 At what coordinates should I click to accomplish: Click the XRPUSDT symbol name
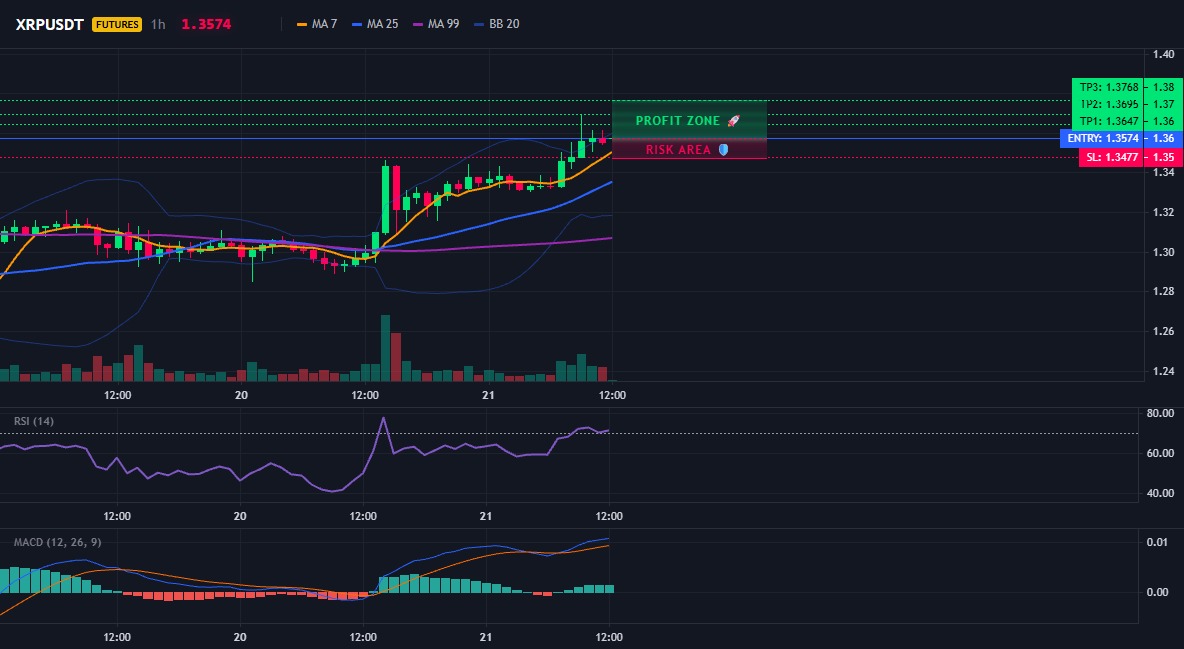[49, 24]
